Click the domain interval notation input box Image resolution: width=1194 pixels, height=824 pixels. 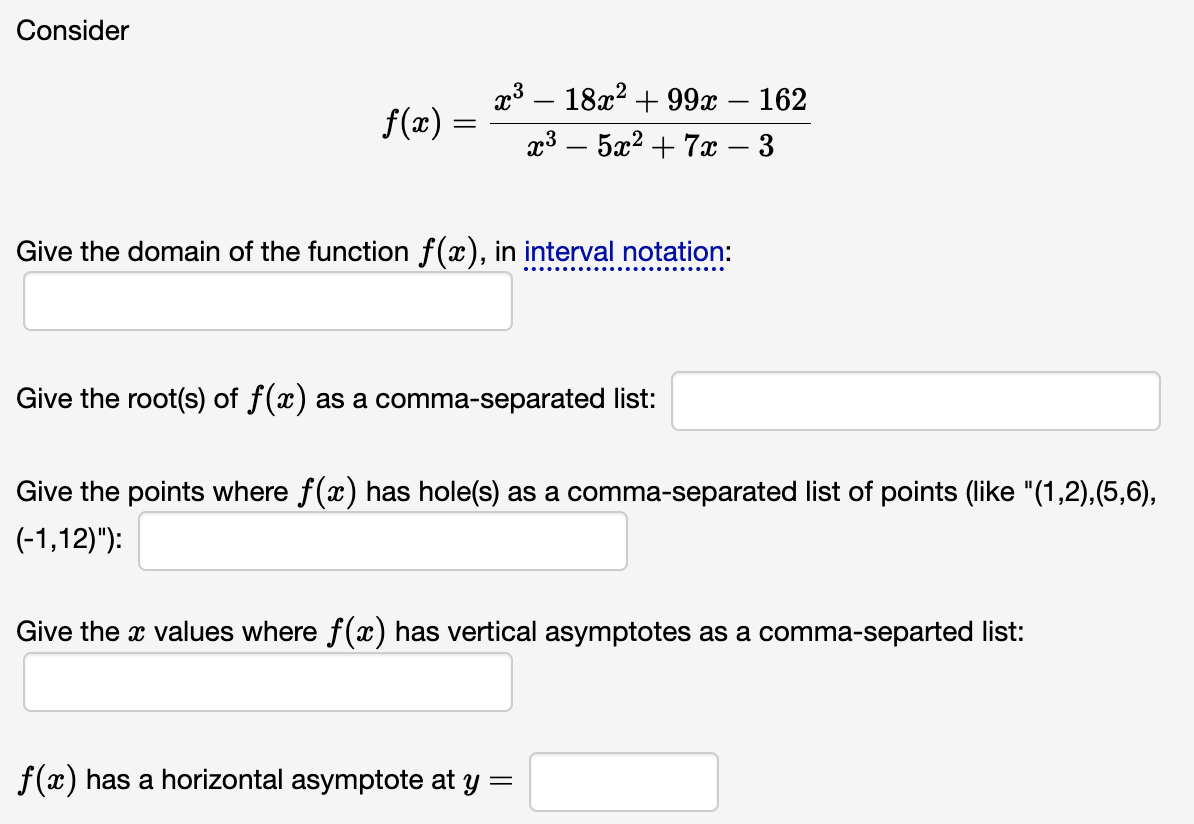pos(267,302)
